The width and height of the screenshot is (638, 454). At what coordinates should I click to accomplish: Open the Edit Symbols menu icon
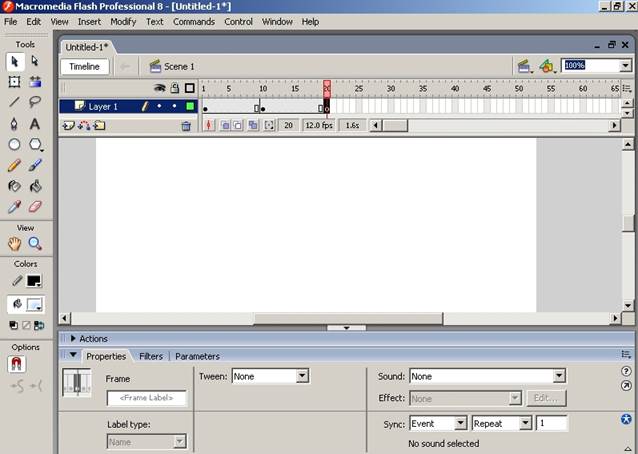point(547,66)
